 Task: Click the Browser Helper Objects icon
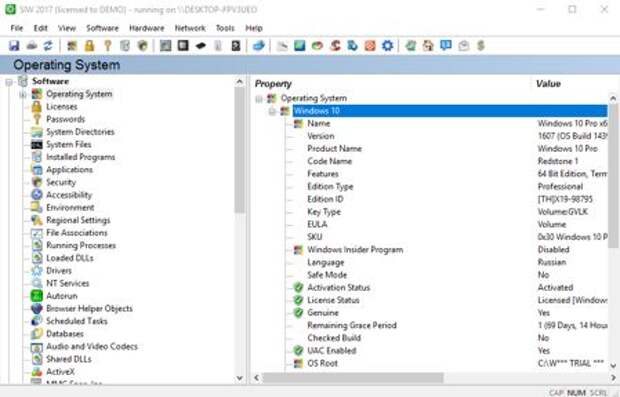37,308
